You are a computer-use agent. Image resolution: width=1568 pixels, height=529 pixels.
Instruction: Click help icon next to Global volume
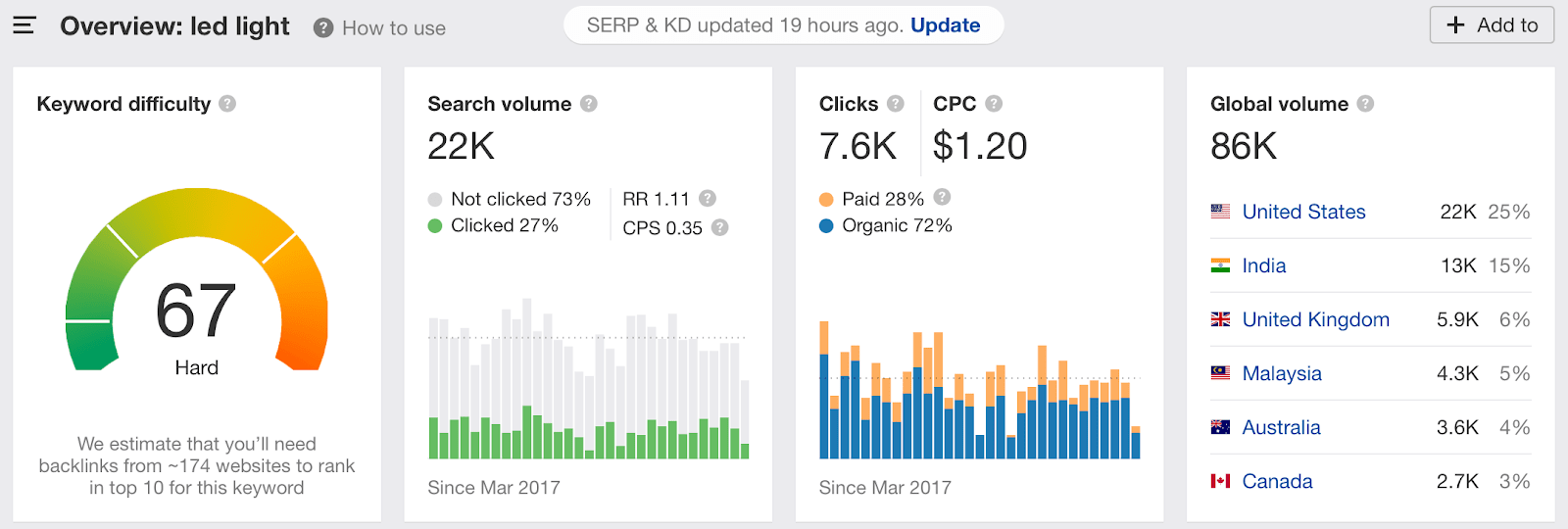point(1365,103)
